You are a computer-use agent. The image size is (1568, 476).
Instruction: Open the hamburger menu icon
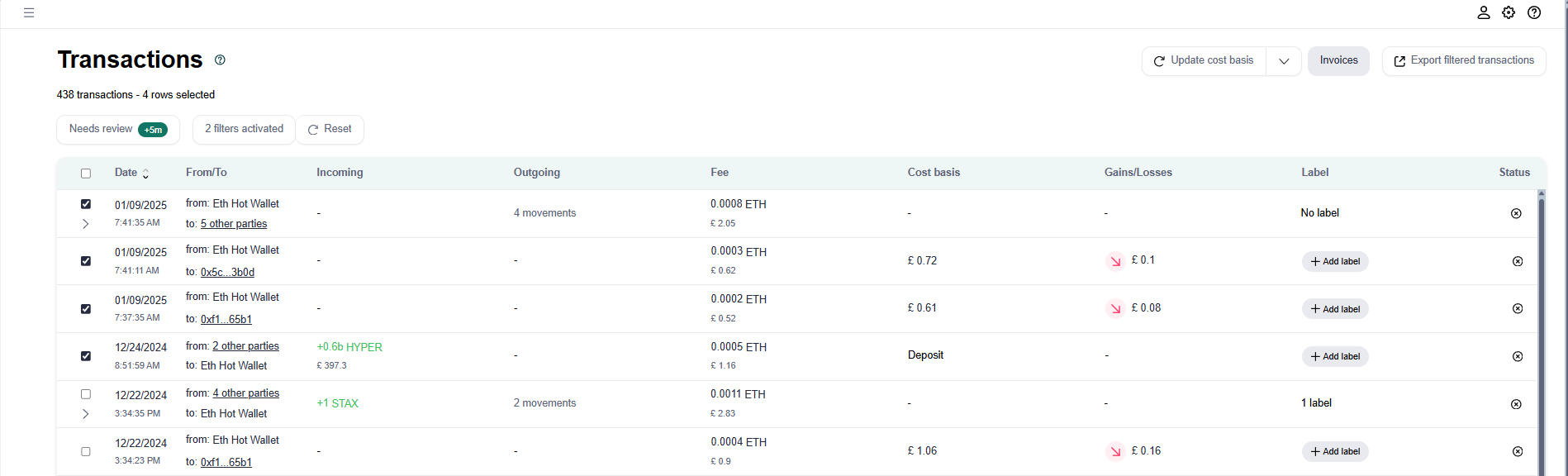pyautogui.click(x=29, y=13)
